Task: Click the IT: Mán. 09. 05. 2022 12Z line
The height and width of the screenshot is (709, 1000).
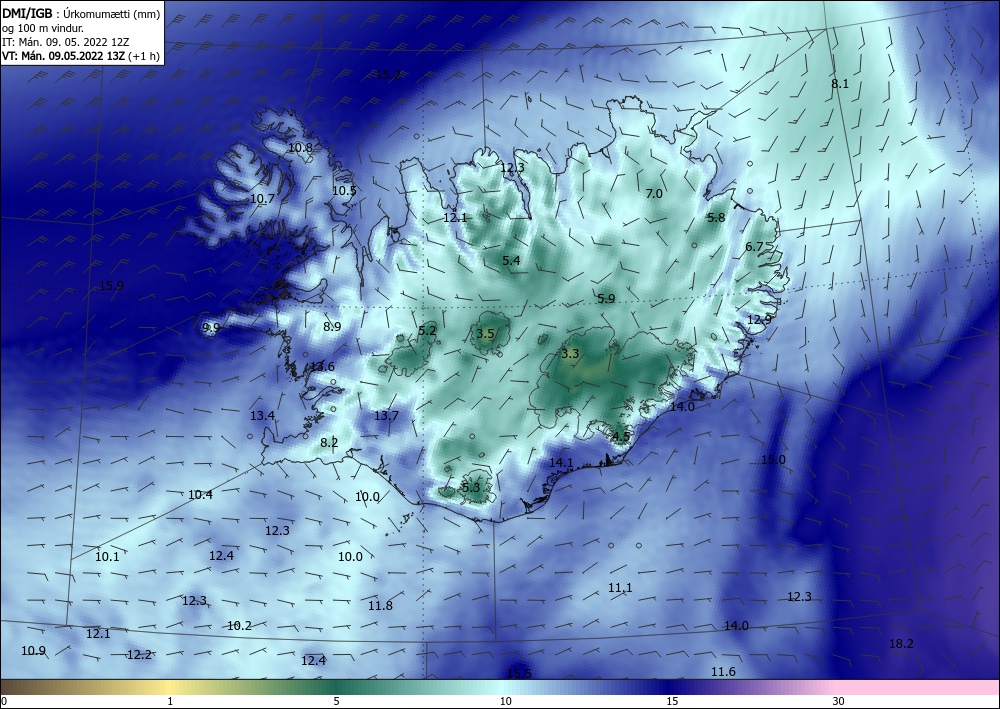Action: (66, 42)
